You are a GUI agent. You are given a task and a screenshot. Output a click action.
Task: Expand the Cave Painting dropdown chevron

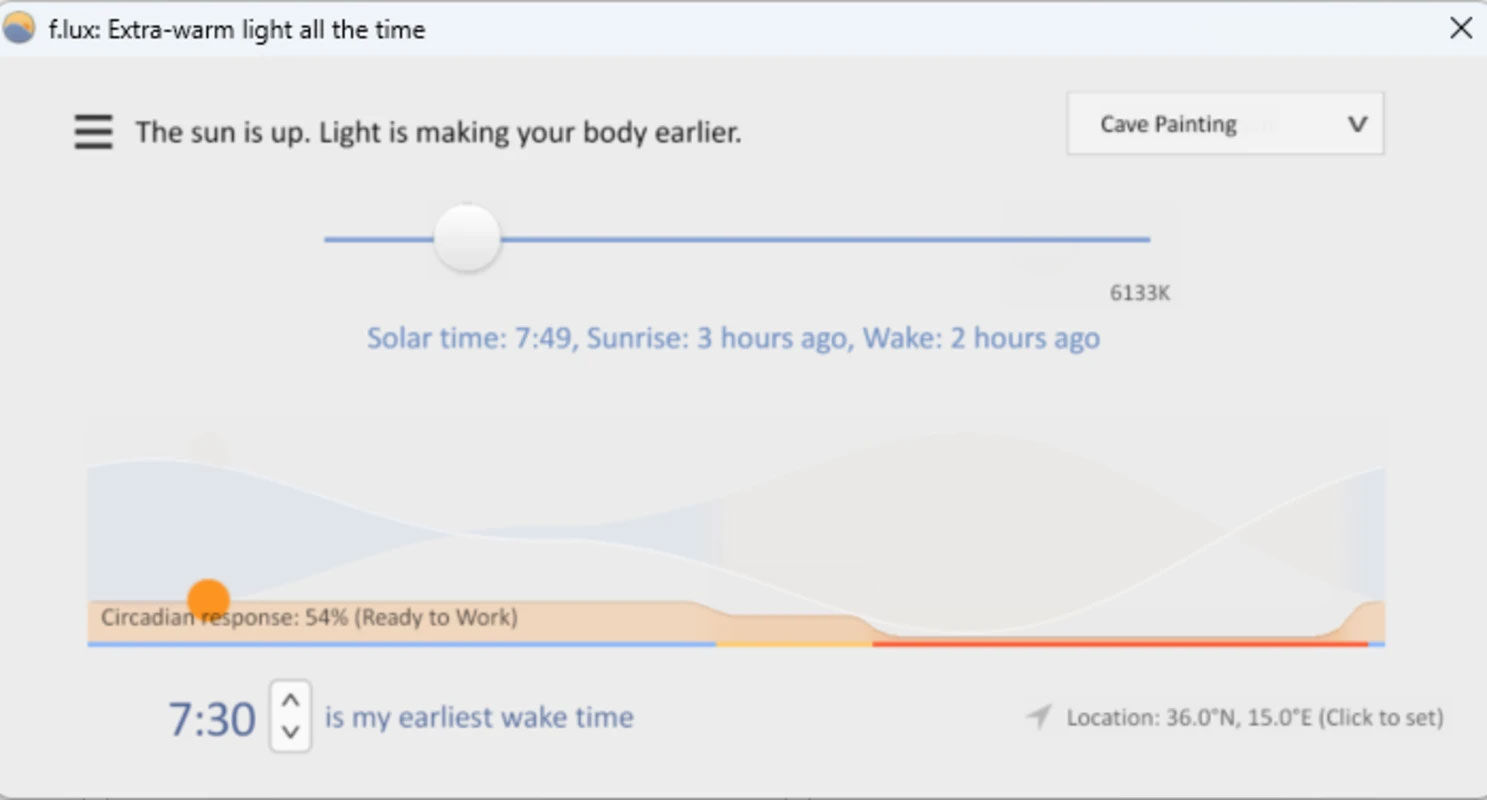point(1357,125)
